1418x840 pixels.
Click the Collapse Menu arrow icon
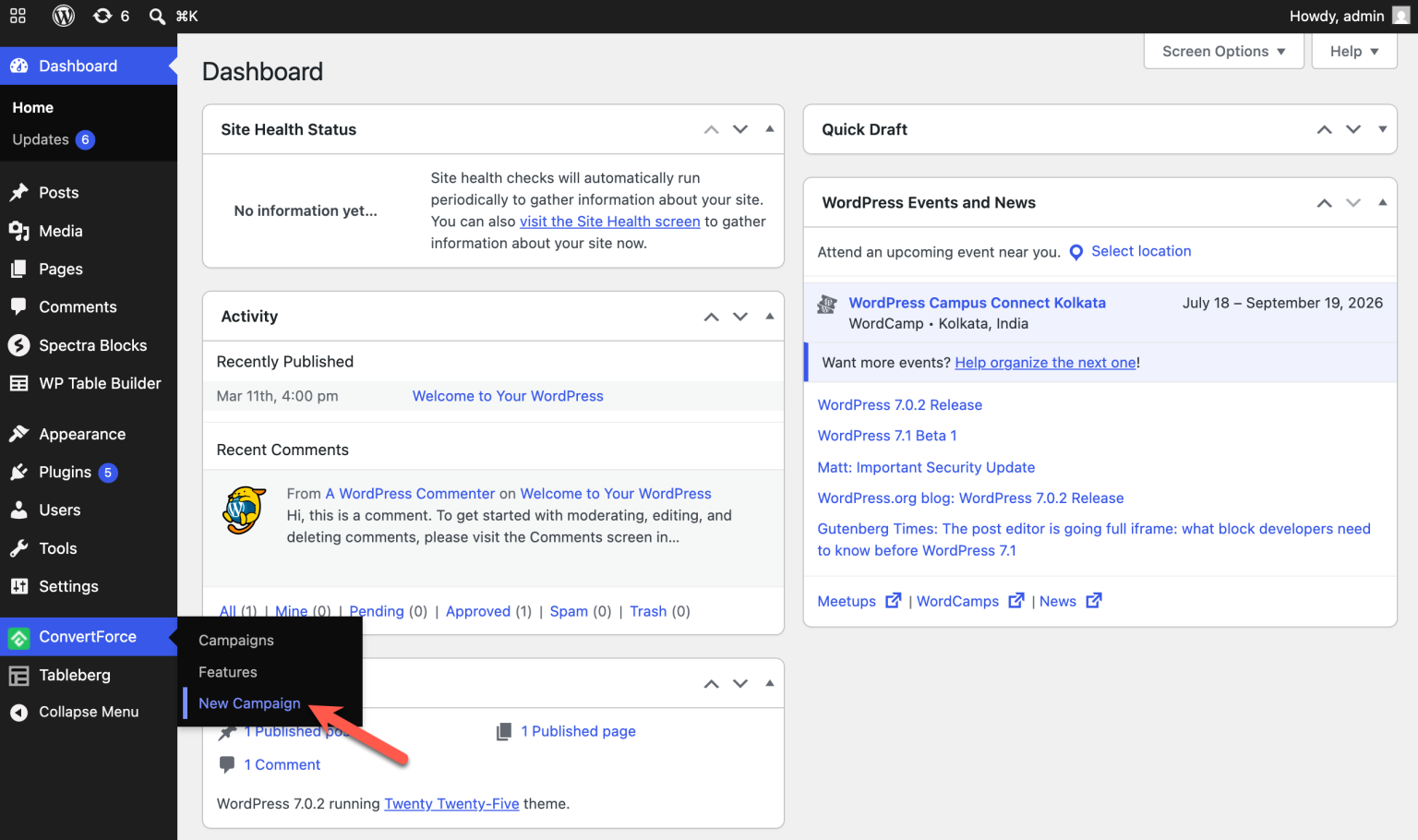point(18,713)
